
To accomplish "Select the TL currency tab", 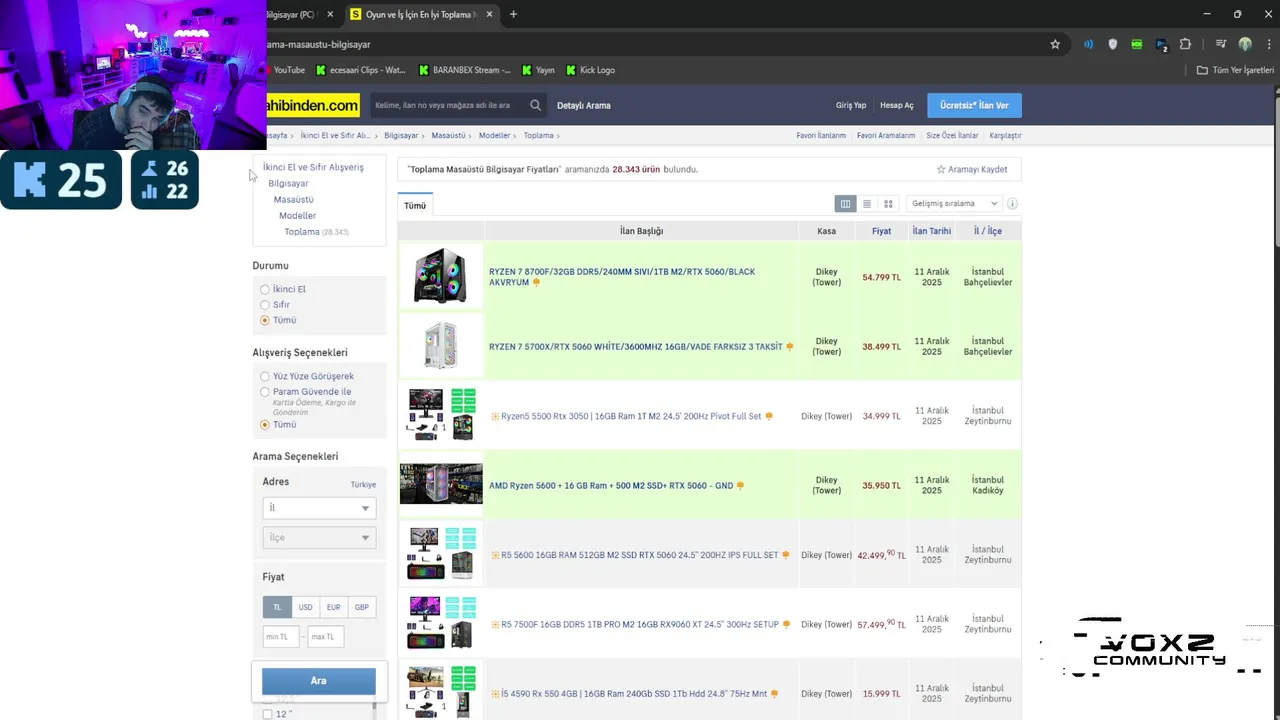I will tap(277, 607).
